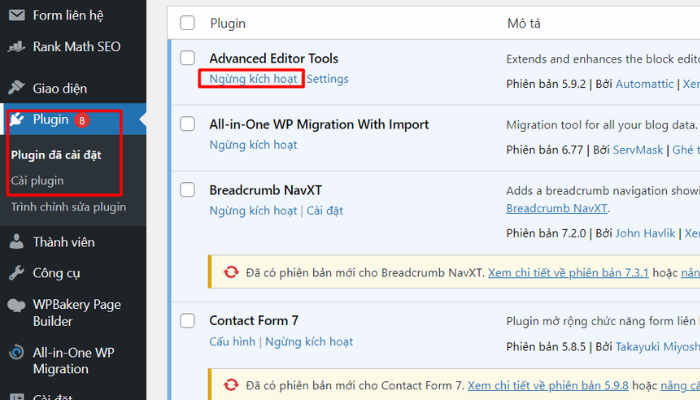Open Xem chi tiết về phiên bản 5.9.8

click(548, 385)
